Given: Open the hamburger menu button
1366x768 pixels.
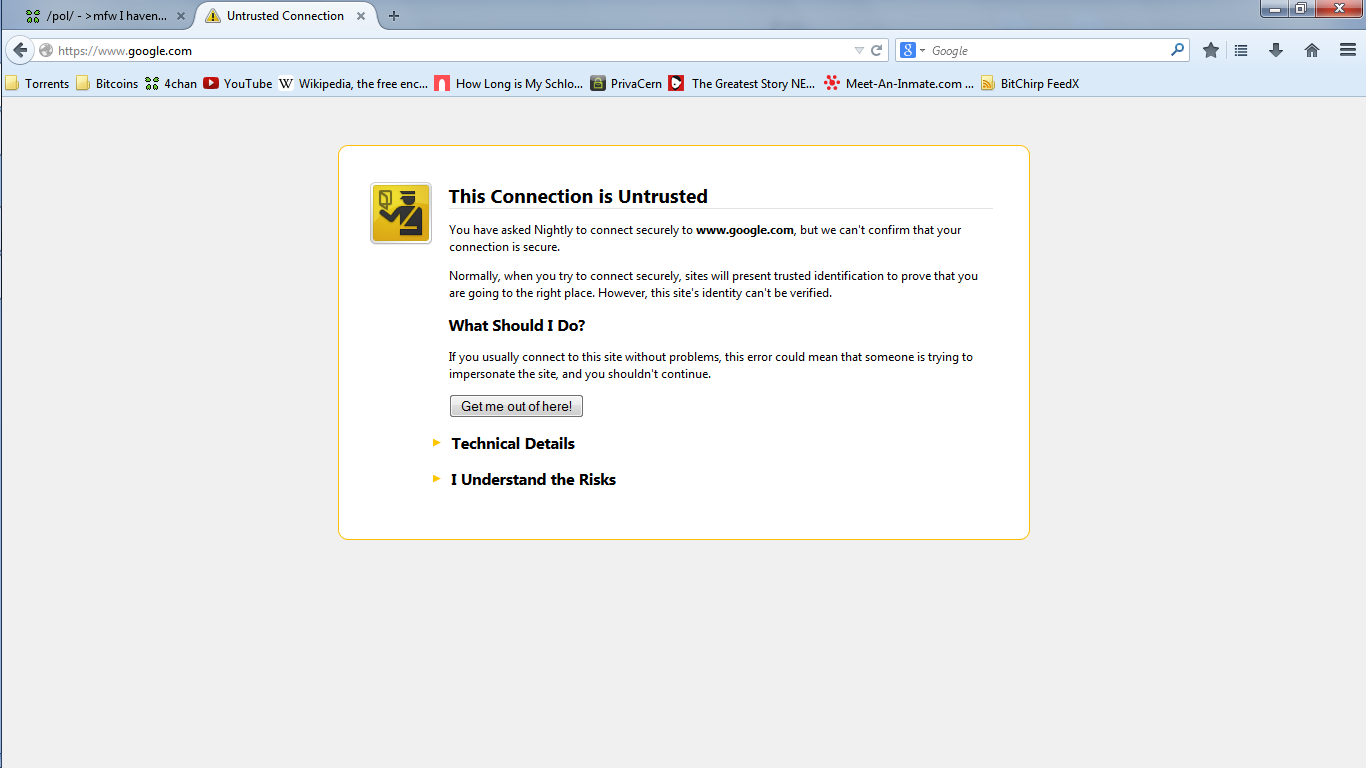Looking at the screenshot, I should click(x=1348, y=50).
